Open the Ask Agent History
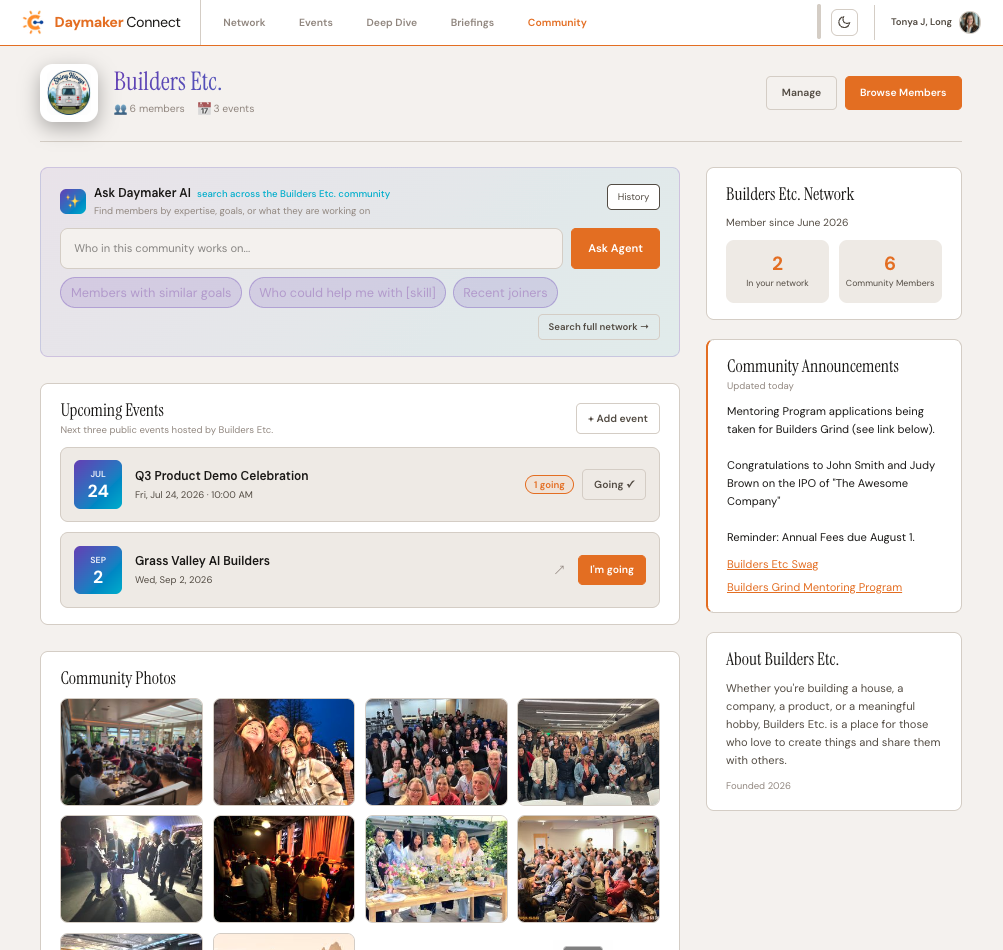This screenshot has height=950, width=1003. (633, 197)
